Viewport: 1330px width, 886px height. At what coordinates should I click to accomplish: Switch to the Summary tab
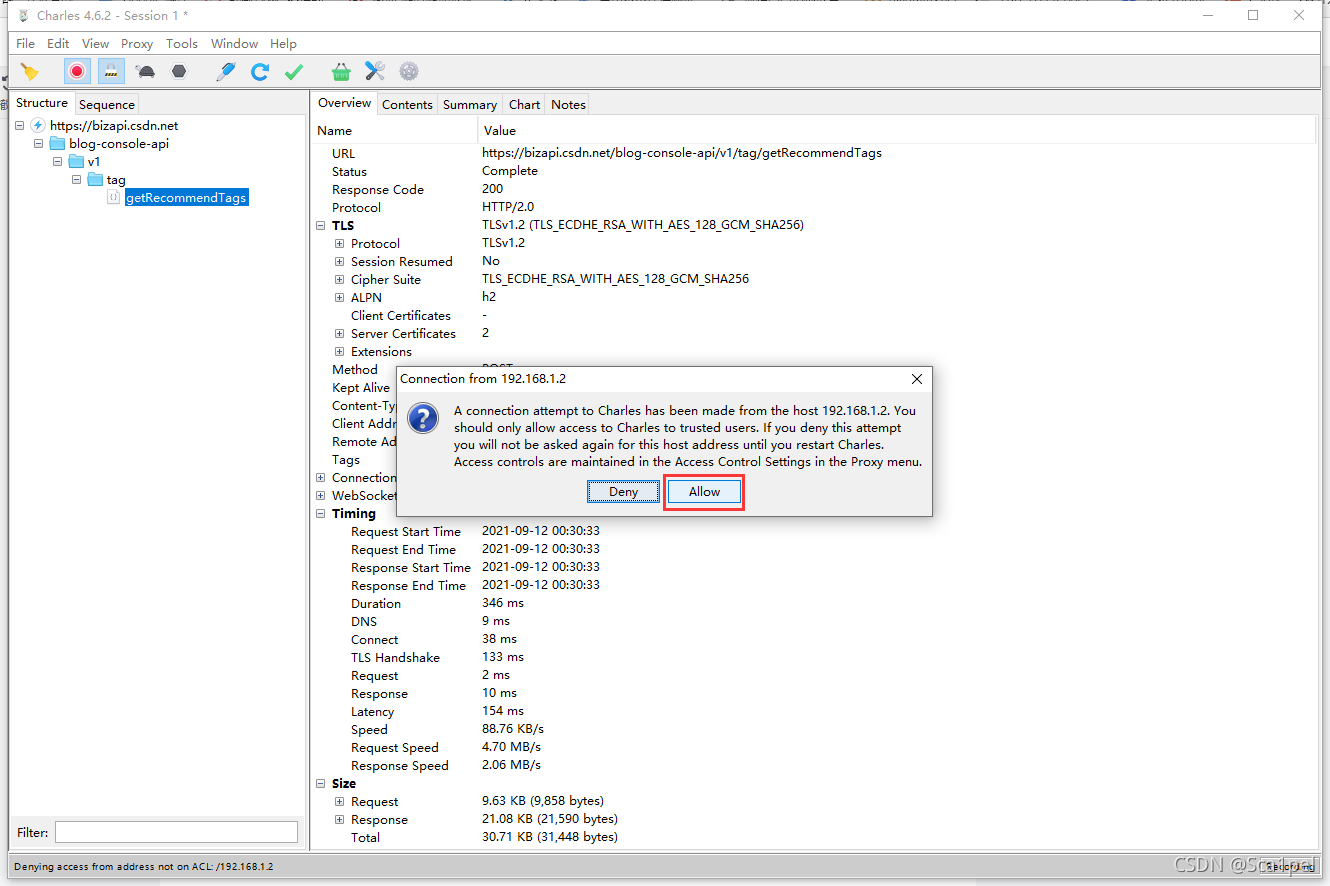coord(470,104)
